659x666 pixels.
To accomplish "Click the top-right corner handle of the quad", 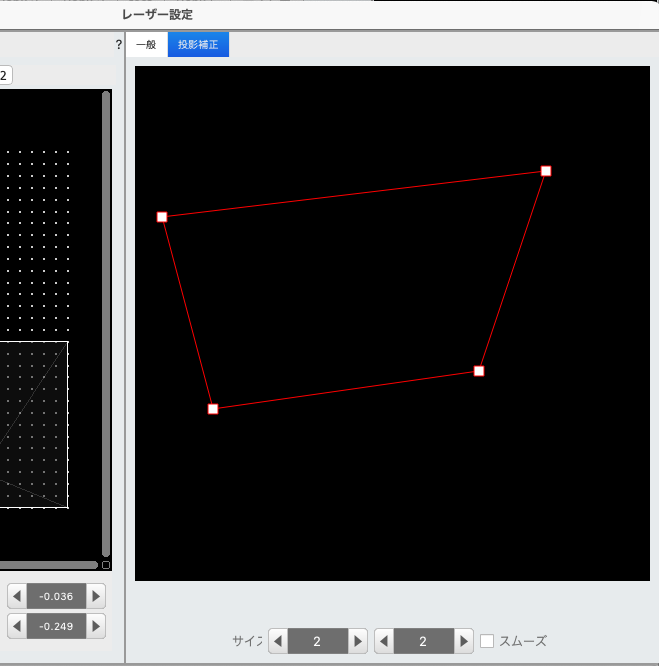I will pos(546,171).
